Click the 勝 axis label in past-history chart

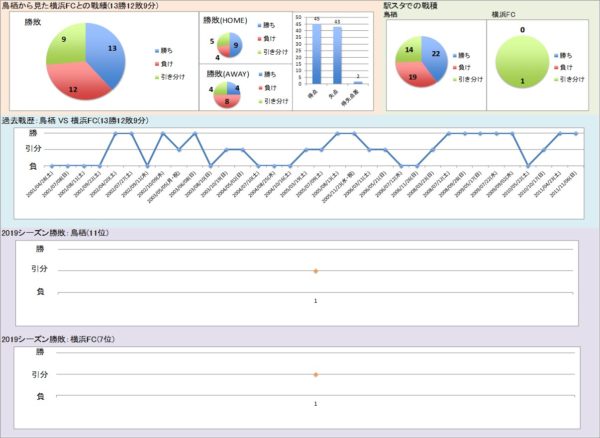click(33, 133)
